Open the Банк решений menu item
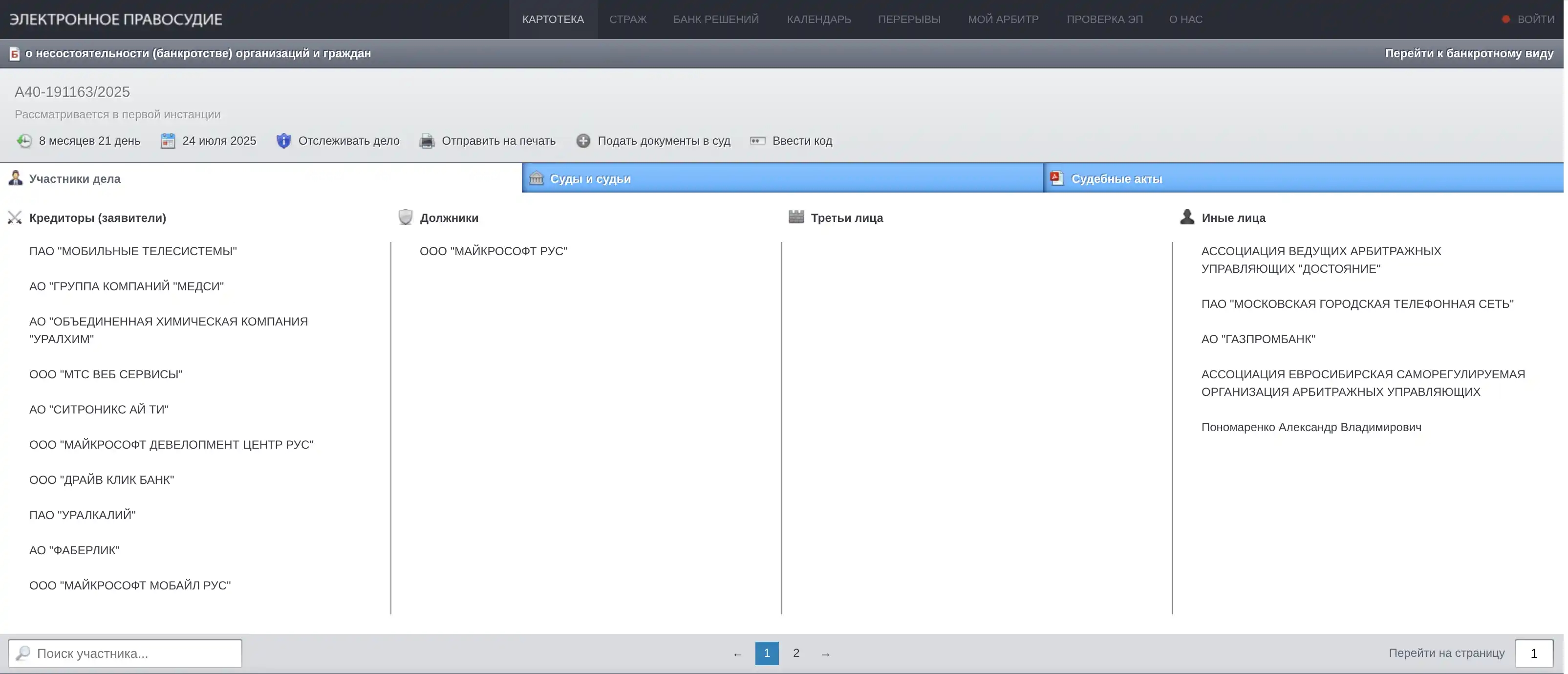 (716, 20)
